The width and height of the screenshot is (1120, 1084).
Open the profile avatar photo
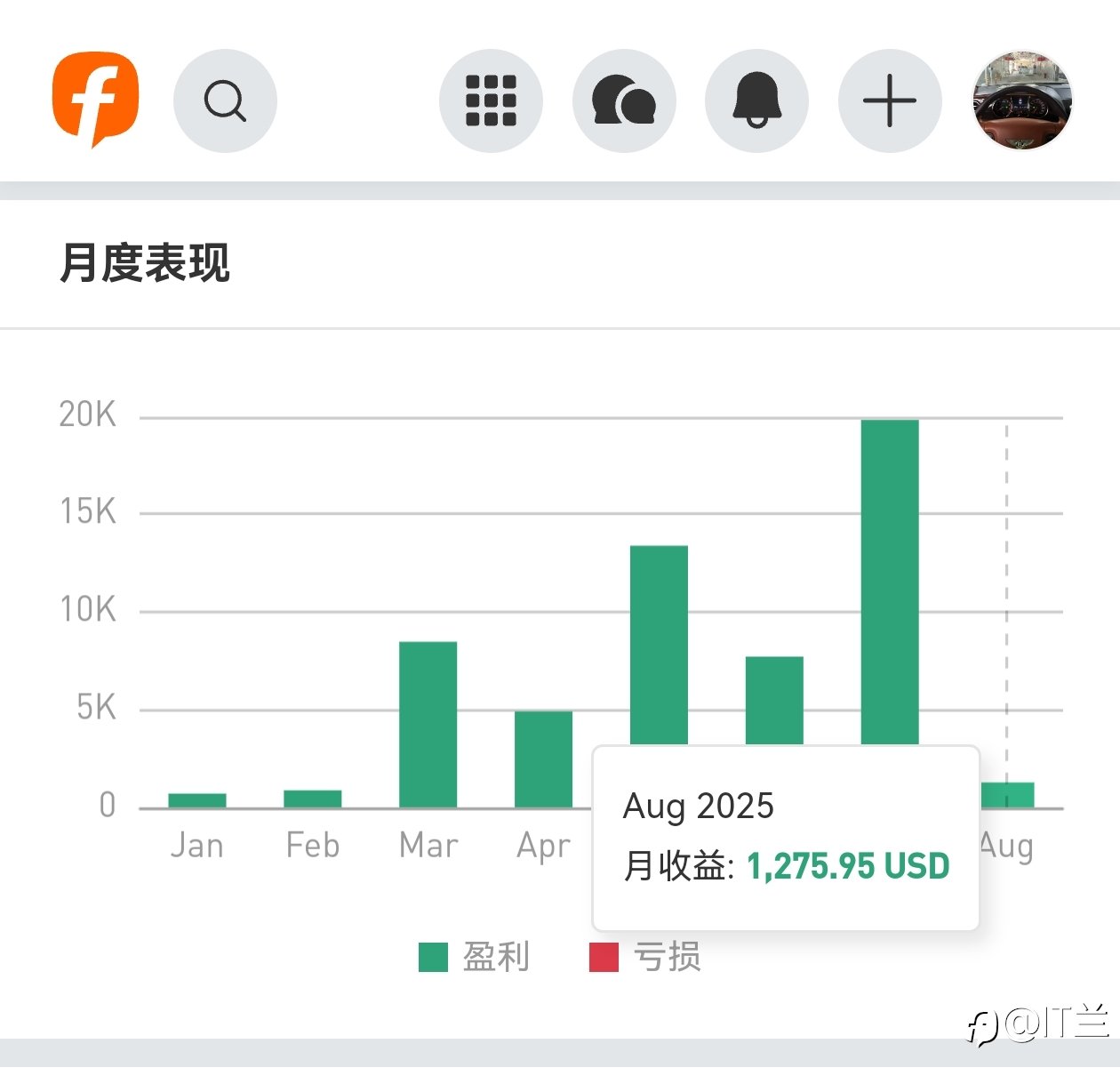1023,100
